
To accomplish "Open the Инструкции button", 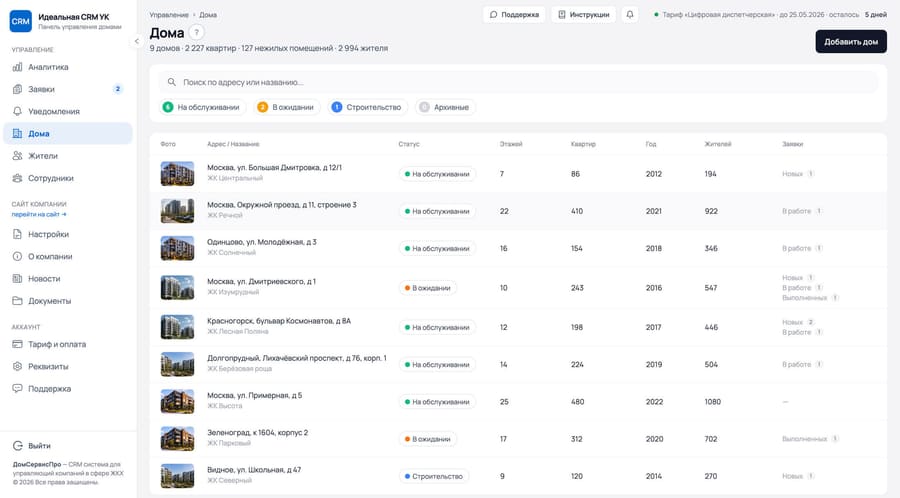I will 584,14.
